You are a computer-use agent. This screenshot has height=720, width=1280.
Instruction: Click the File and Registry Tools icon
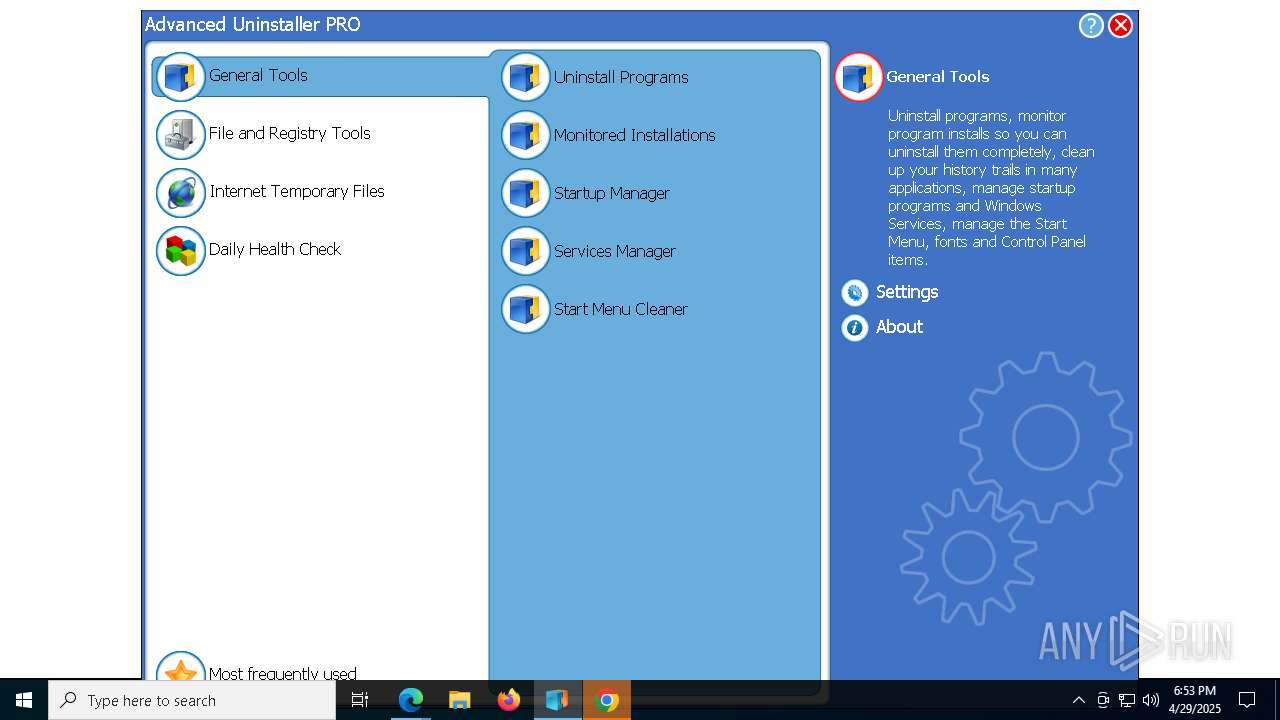(180, 135)
